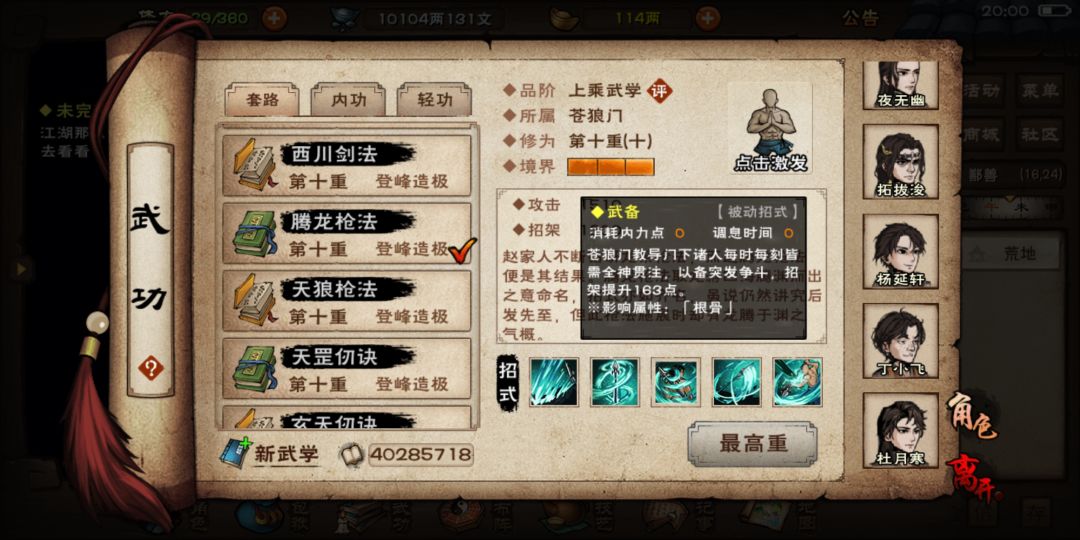Select character portrait 拓拔浚
The image size is (1080, 540).
(900, 163)
